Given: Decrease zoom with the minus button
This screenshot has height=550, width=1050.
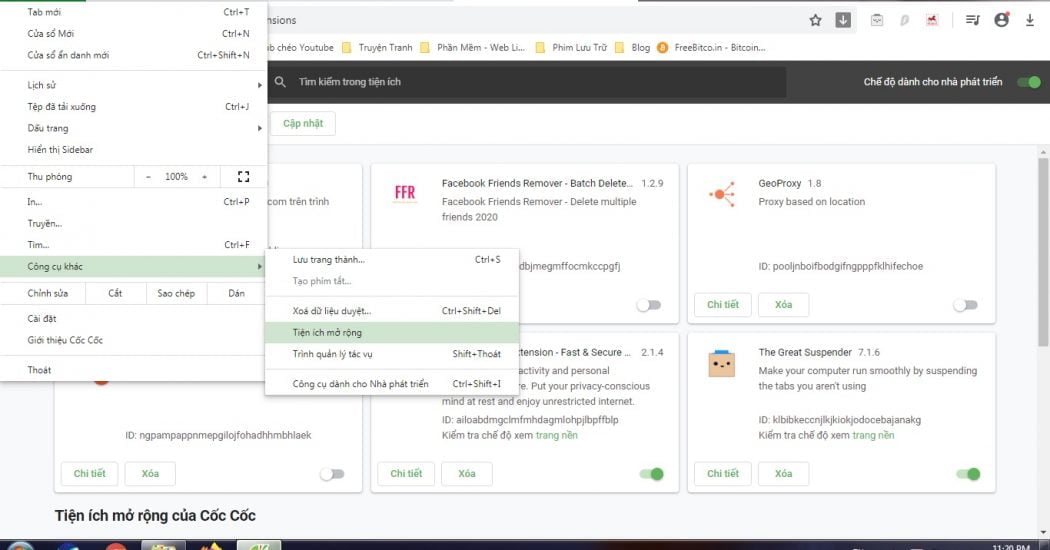Looking at the screenshot, I should pyautogui.click(x=148, y=177).
